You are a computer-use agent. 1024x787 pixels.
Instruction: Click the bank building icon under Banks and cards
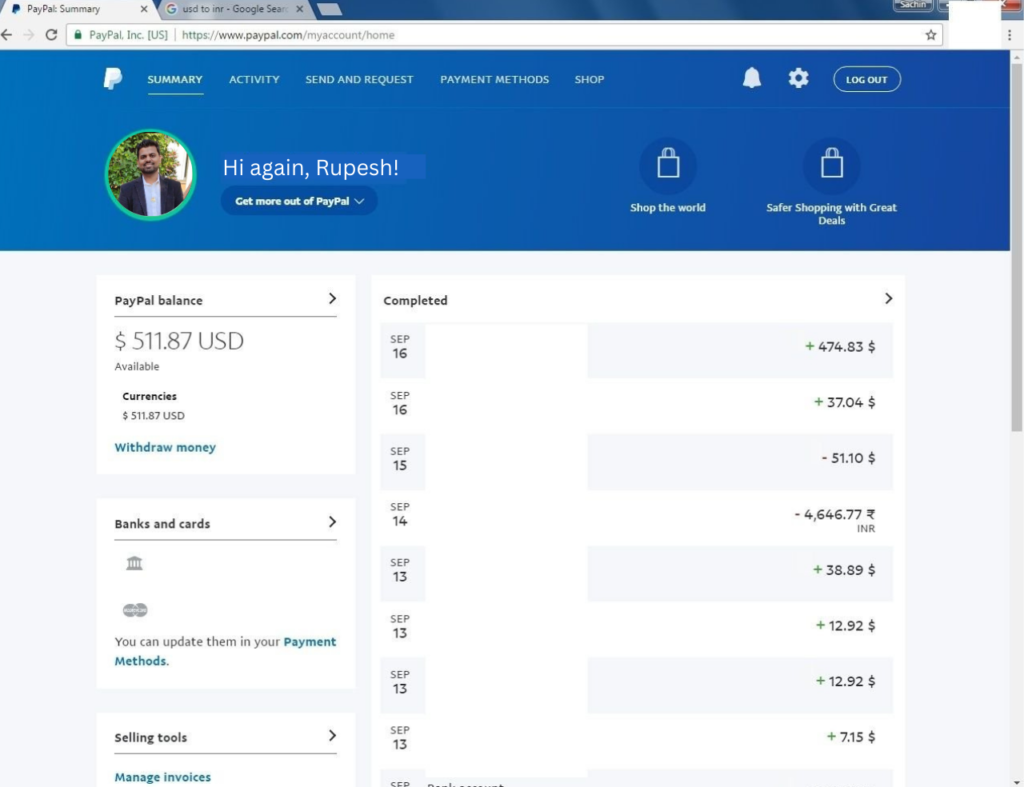pos(135,562)
